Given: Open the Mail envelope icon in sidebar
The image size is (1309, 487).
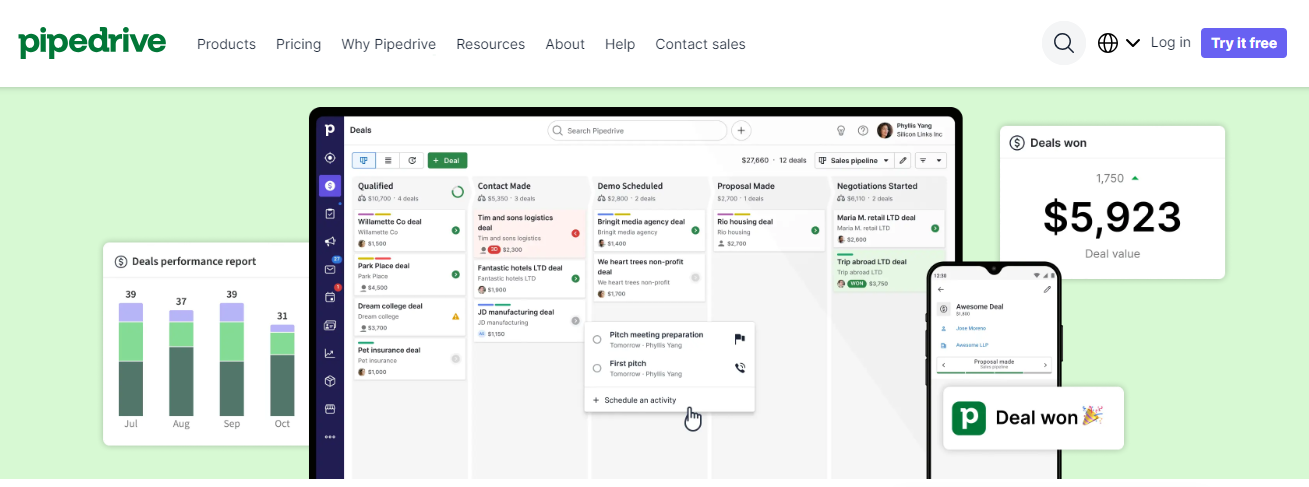Looking at the screenshot, I should tap(330, 269).
